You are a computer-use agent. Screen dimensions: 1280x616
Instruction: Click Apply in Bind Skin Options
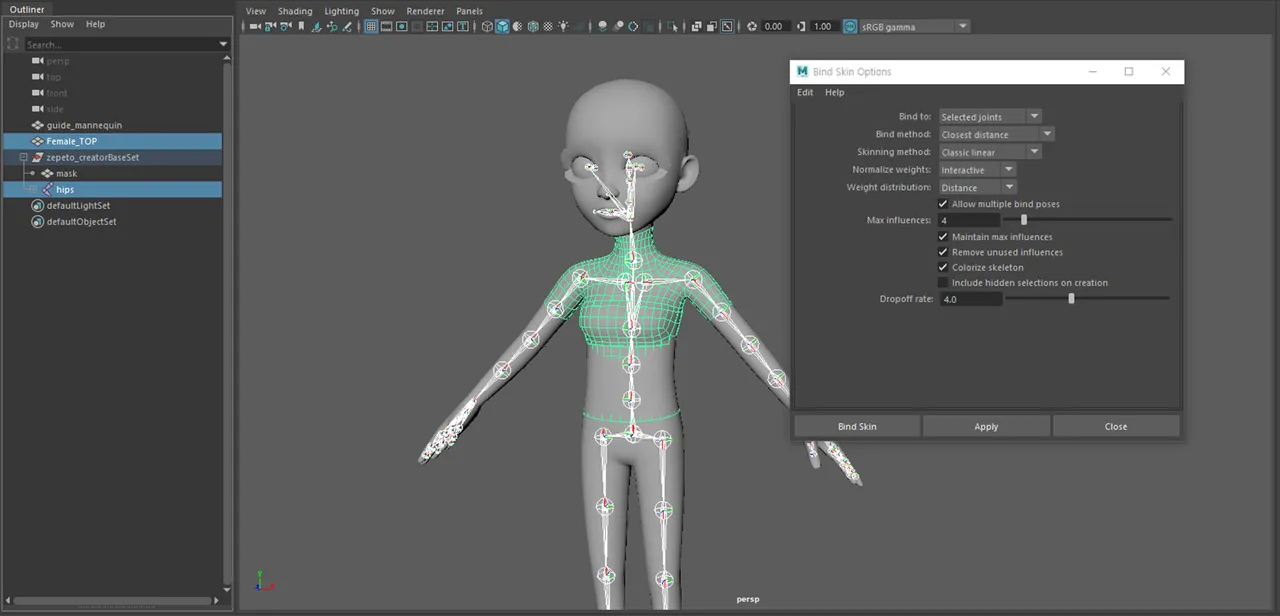click(x=986, y=426)
